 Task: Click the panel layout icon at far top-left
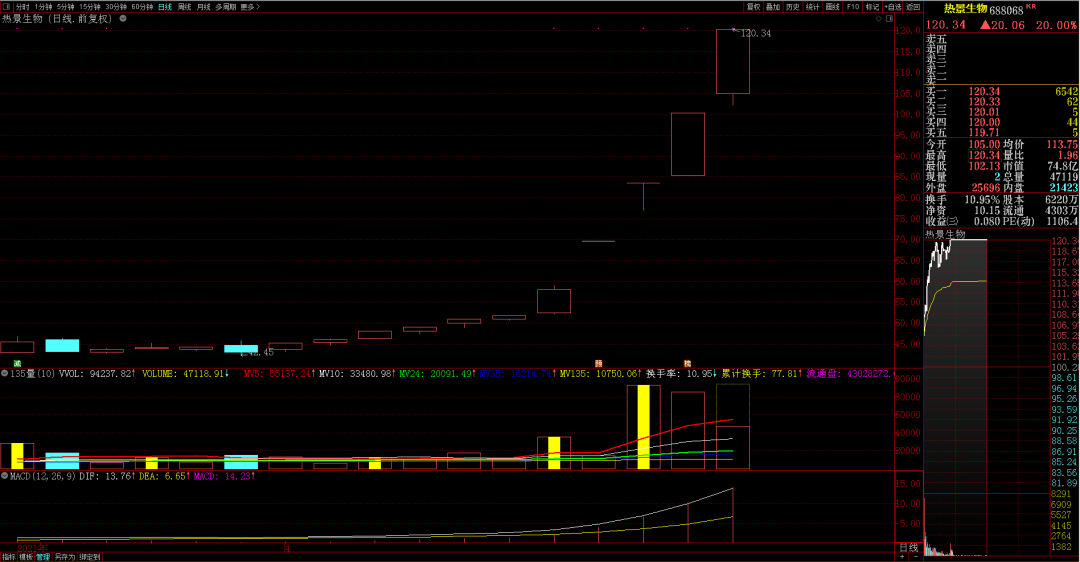[6, 6]
